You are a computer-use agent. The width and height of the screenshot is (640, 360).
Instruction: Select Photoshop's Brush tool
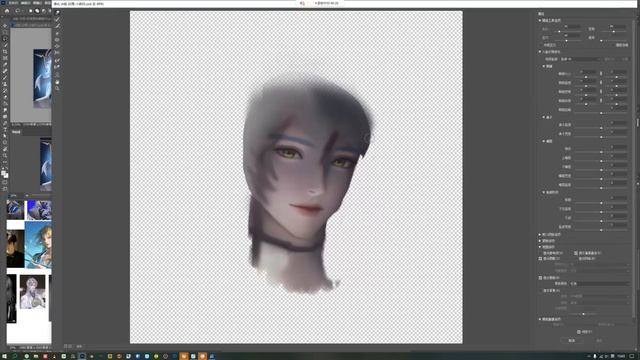click(x=5, y=78)
